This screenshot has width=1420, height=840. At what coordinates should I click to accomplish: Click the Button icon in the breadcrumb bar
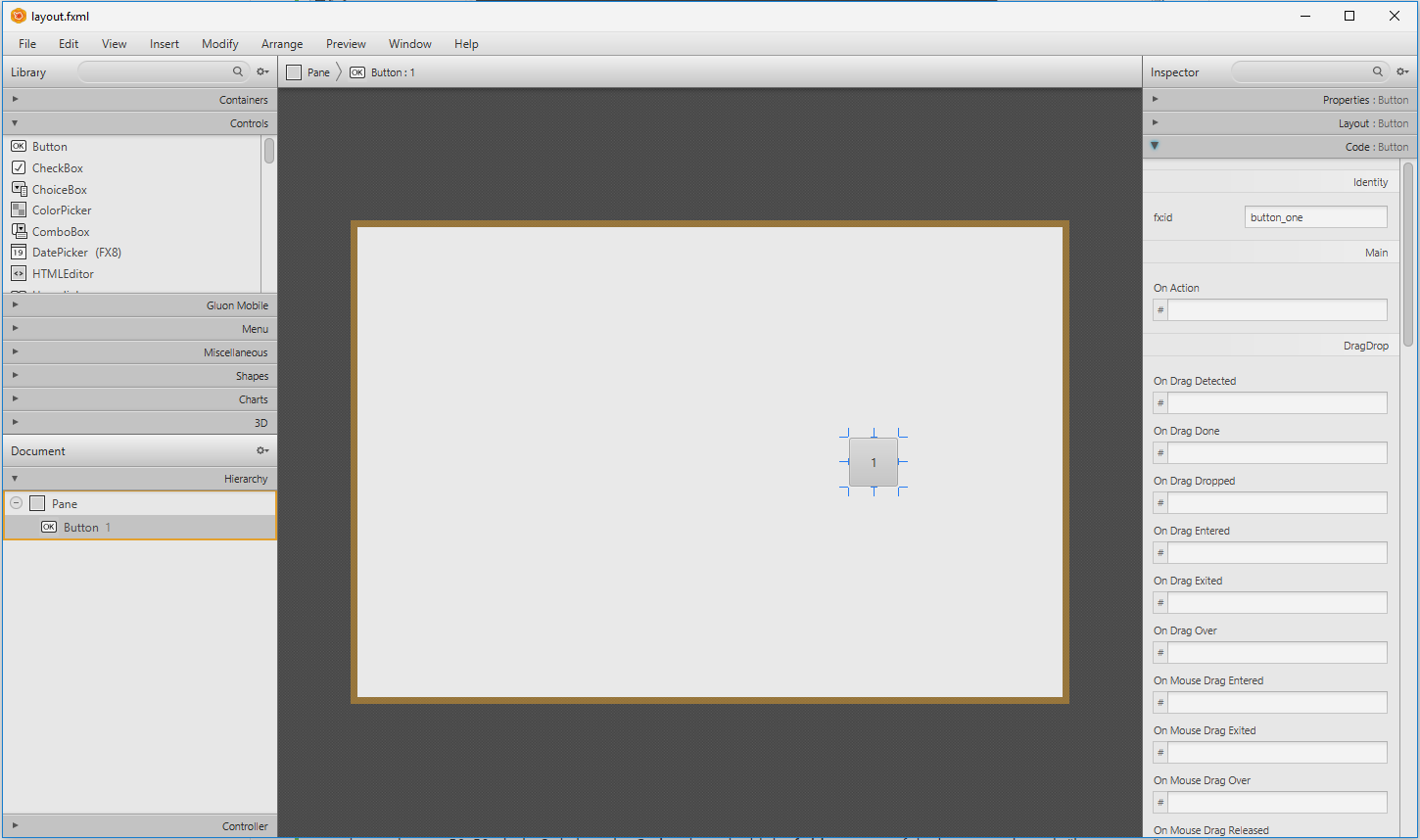(x=357, y=72)
